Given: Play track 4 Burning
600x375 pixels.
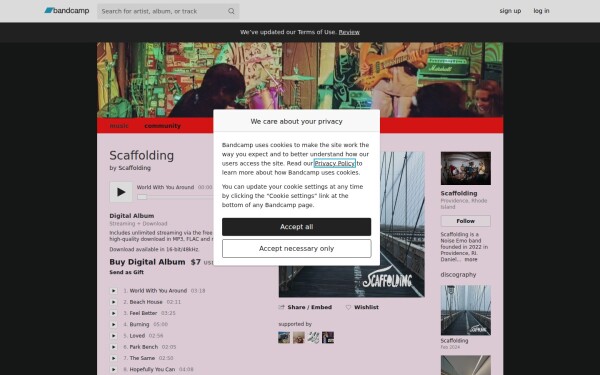Looking at the screenshot, I should [113, 324].
